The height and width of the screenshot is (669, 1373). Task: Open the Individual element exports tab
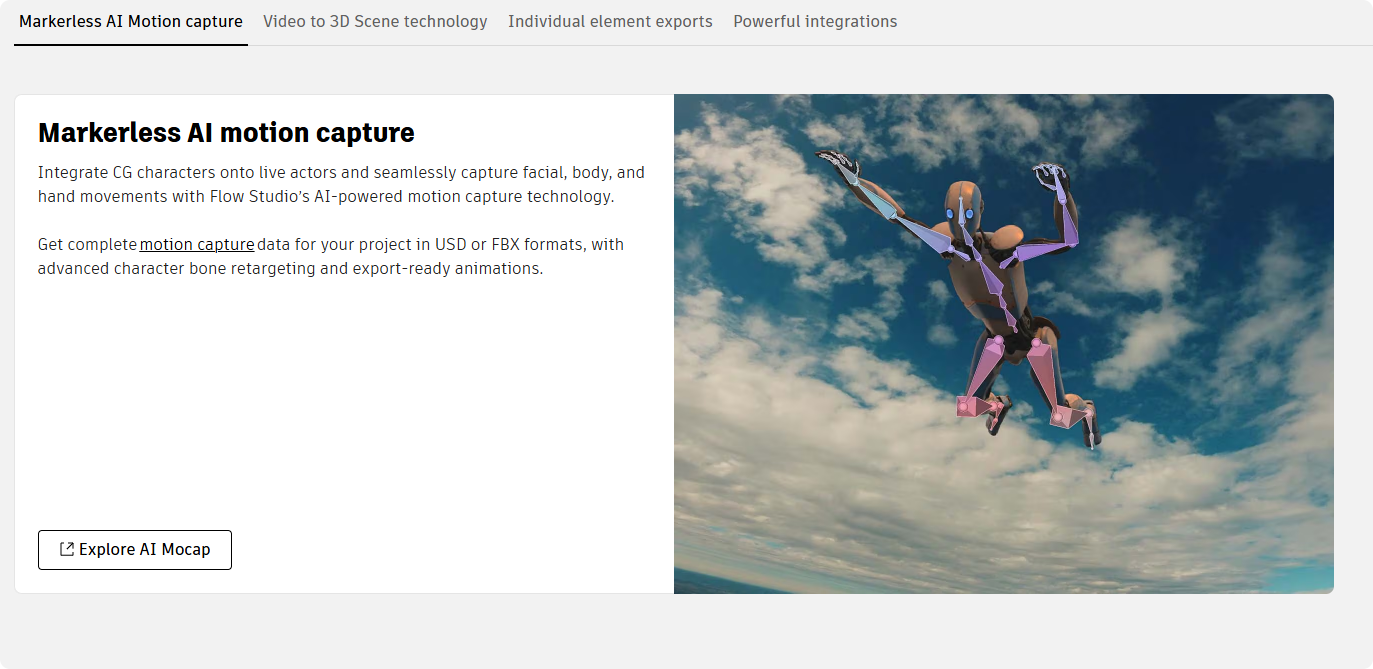pyautogui.click(x=610, y=21)
